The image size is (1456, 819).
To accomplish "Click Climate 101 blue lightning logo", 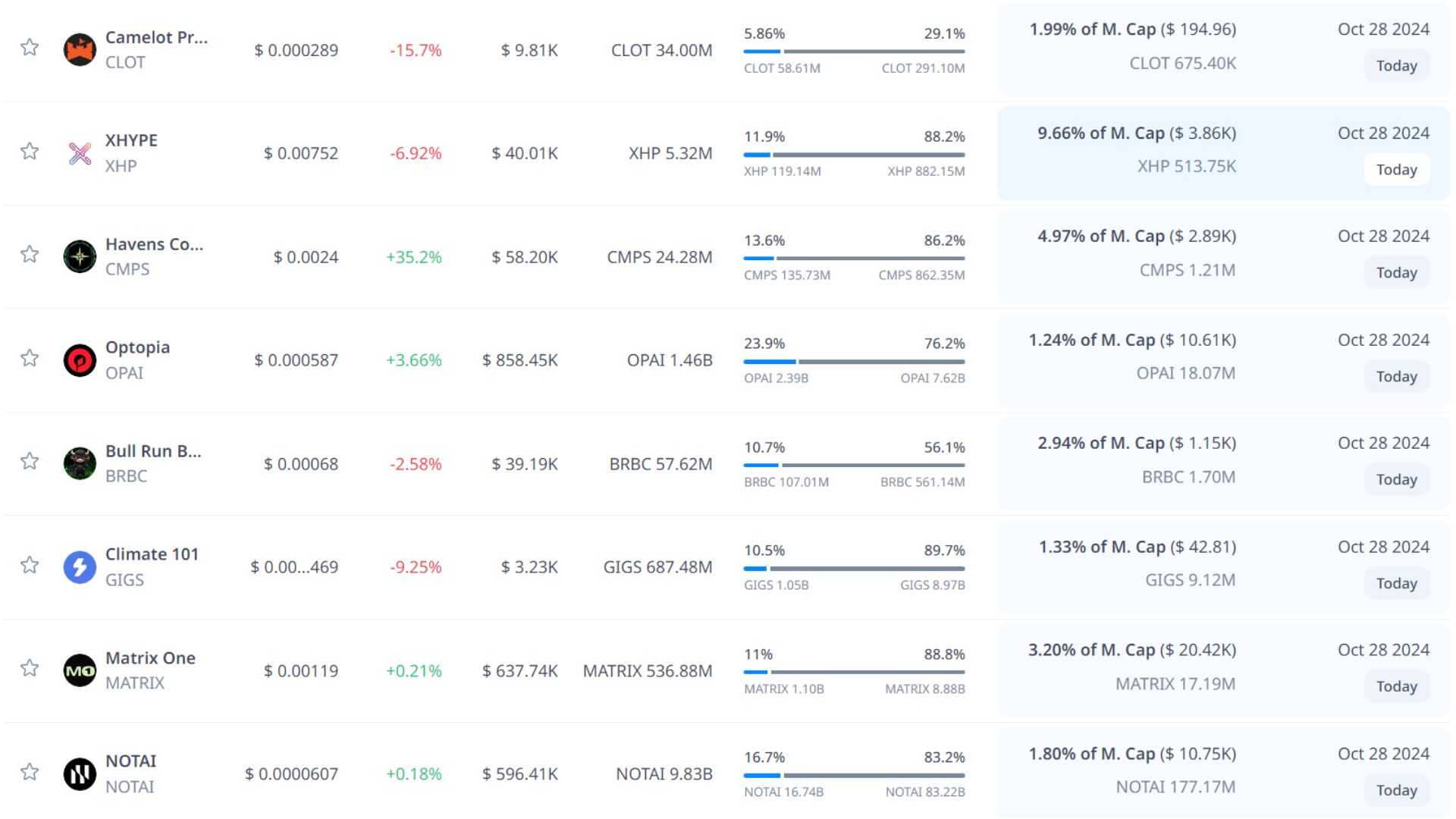I will click(x=80, y=567).
